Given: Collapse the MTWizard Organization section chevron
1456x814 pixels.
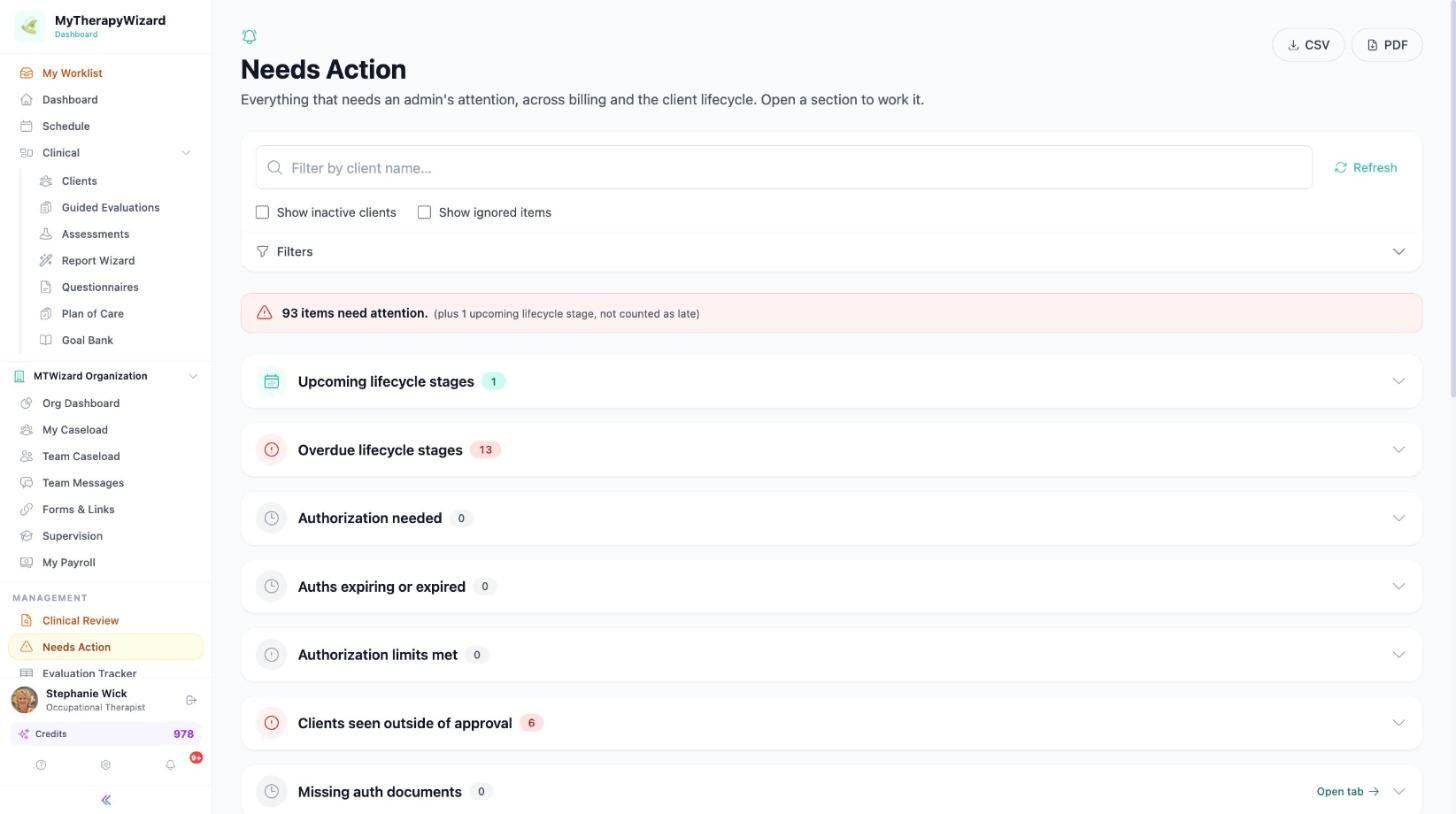Looking at the screenshot, I should [193, 376].
